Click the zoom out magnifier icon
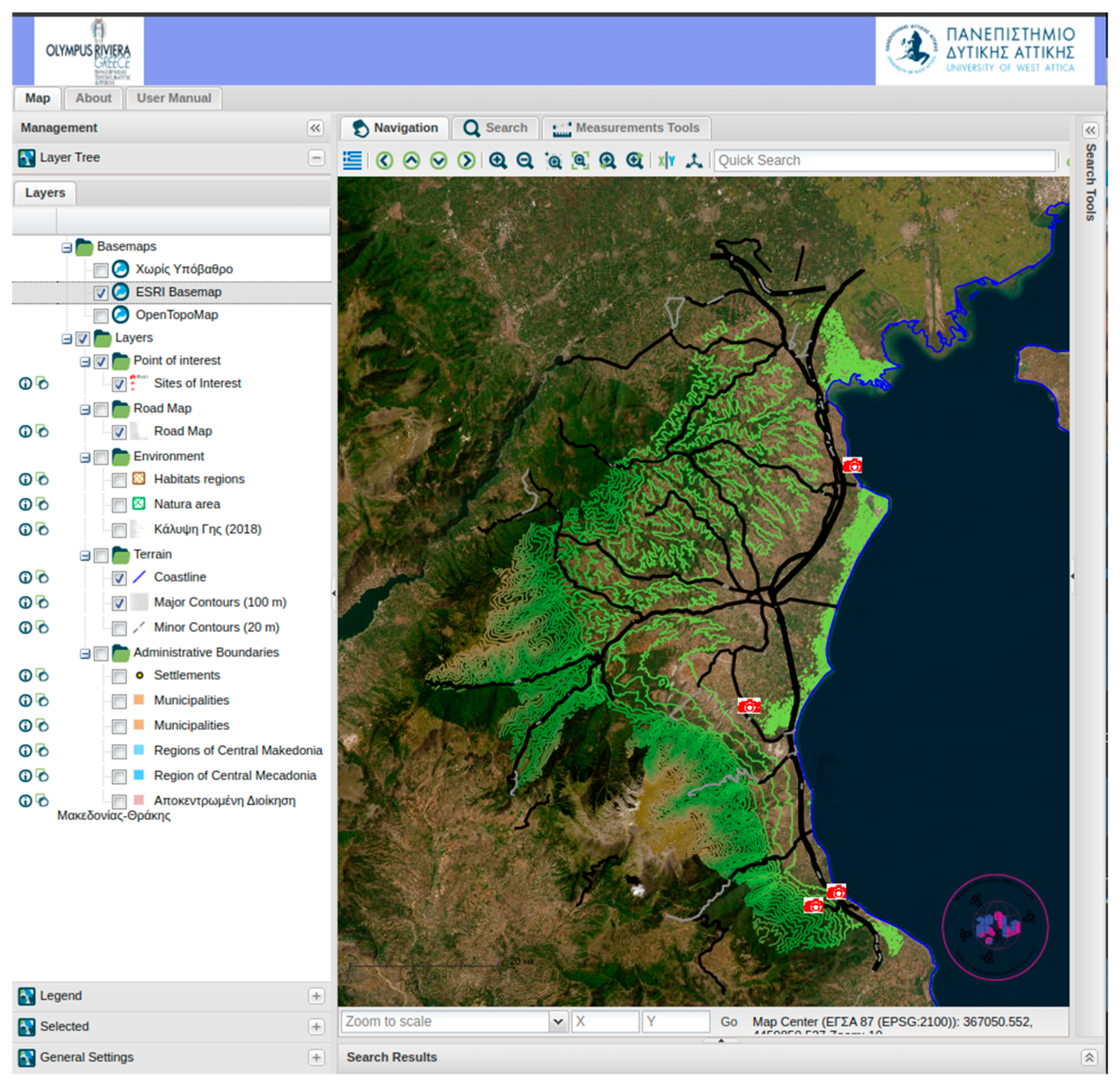1120x1088 pixels. tap(525, 161)
